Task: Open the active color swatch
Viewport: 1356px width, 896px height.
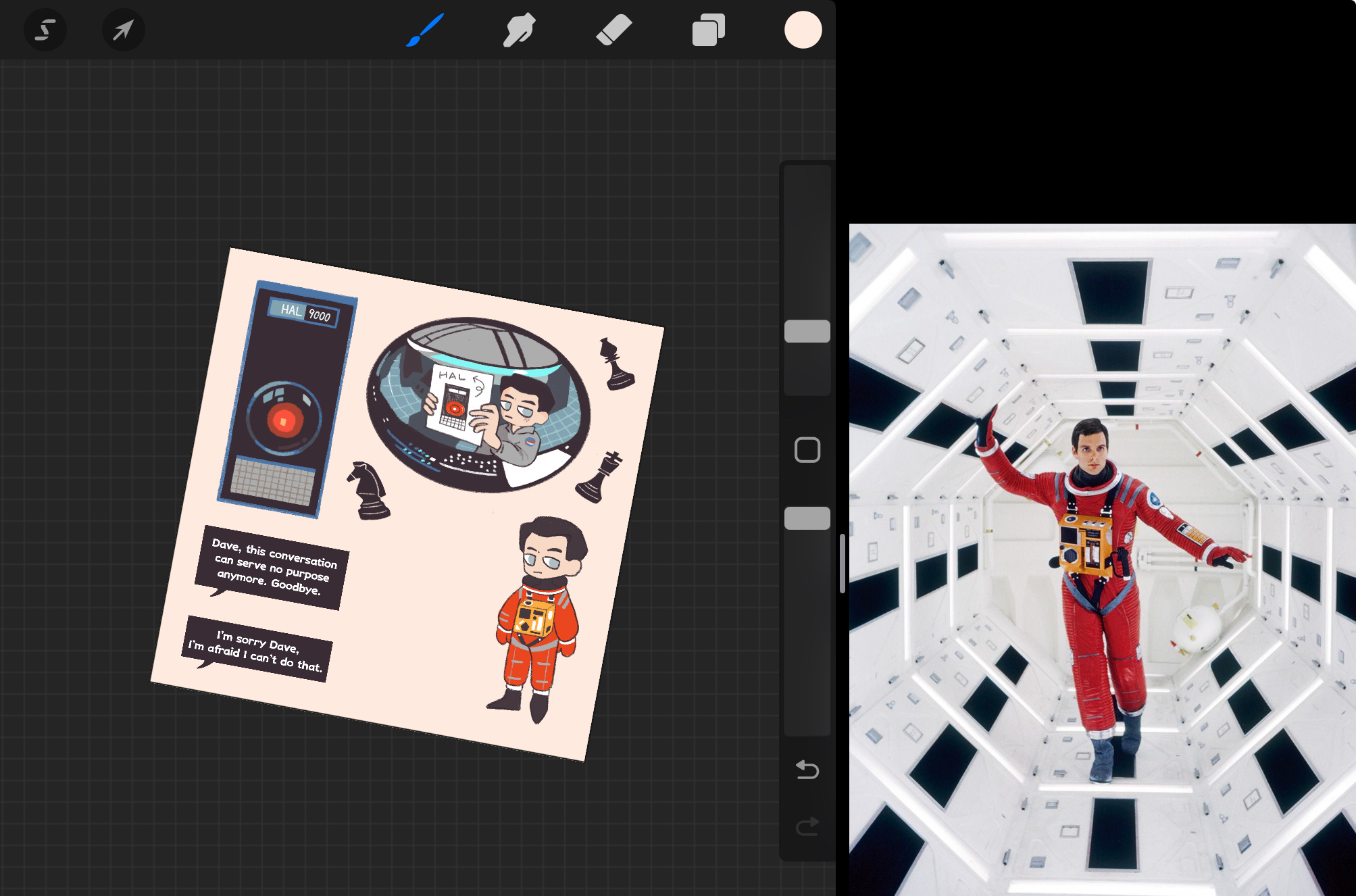Action: tap(803, 30)
